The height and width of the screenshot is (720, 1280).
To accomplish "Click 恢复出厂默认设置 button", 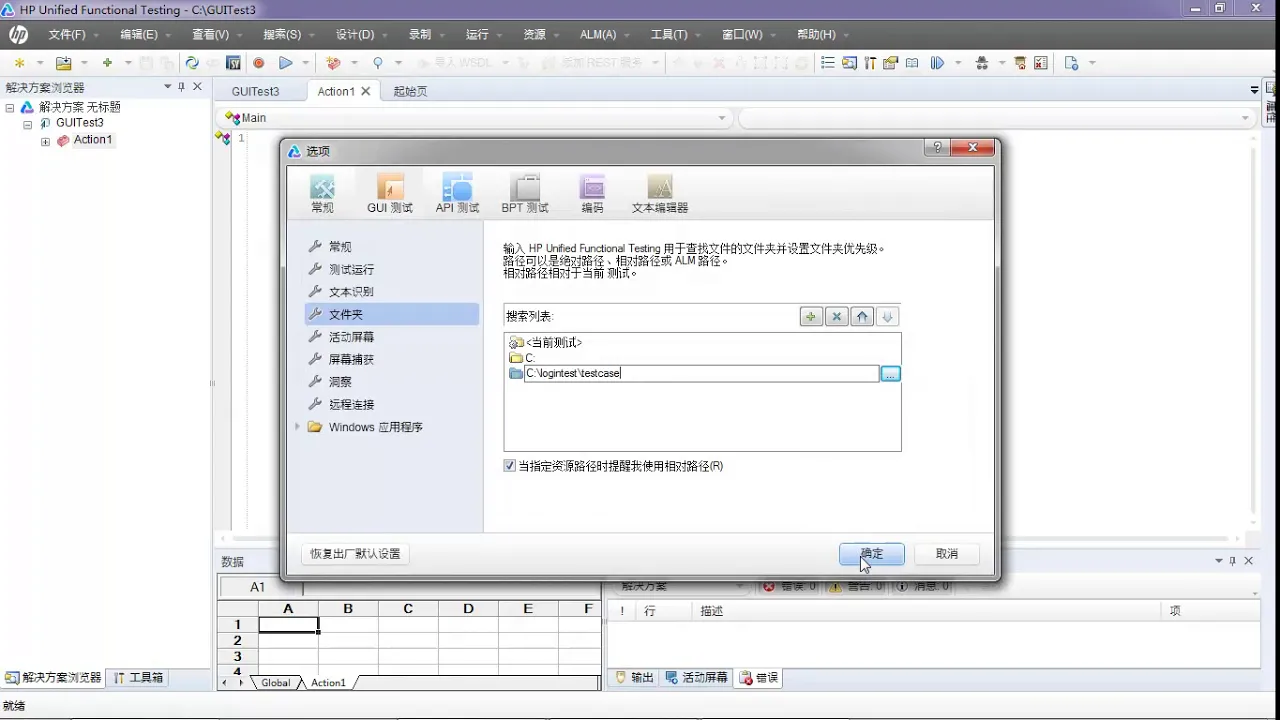I will coord(355,554).
